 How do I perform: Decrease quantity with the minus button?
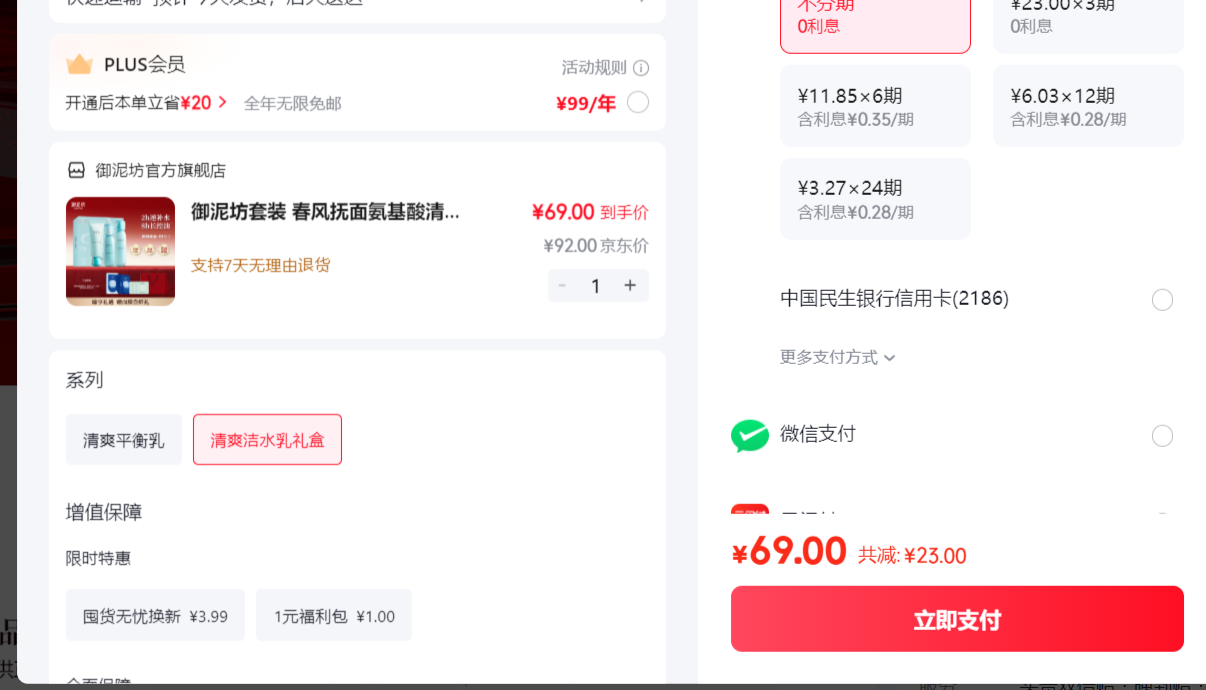pos(562,286)
